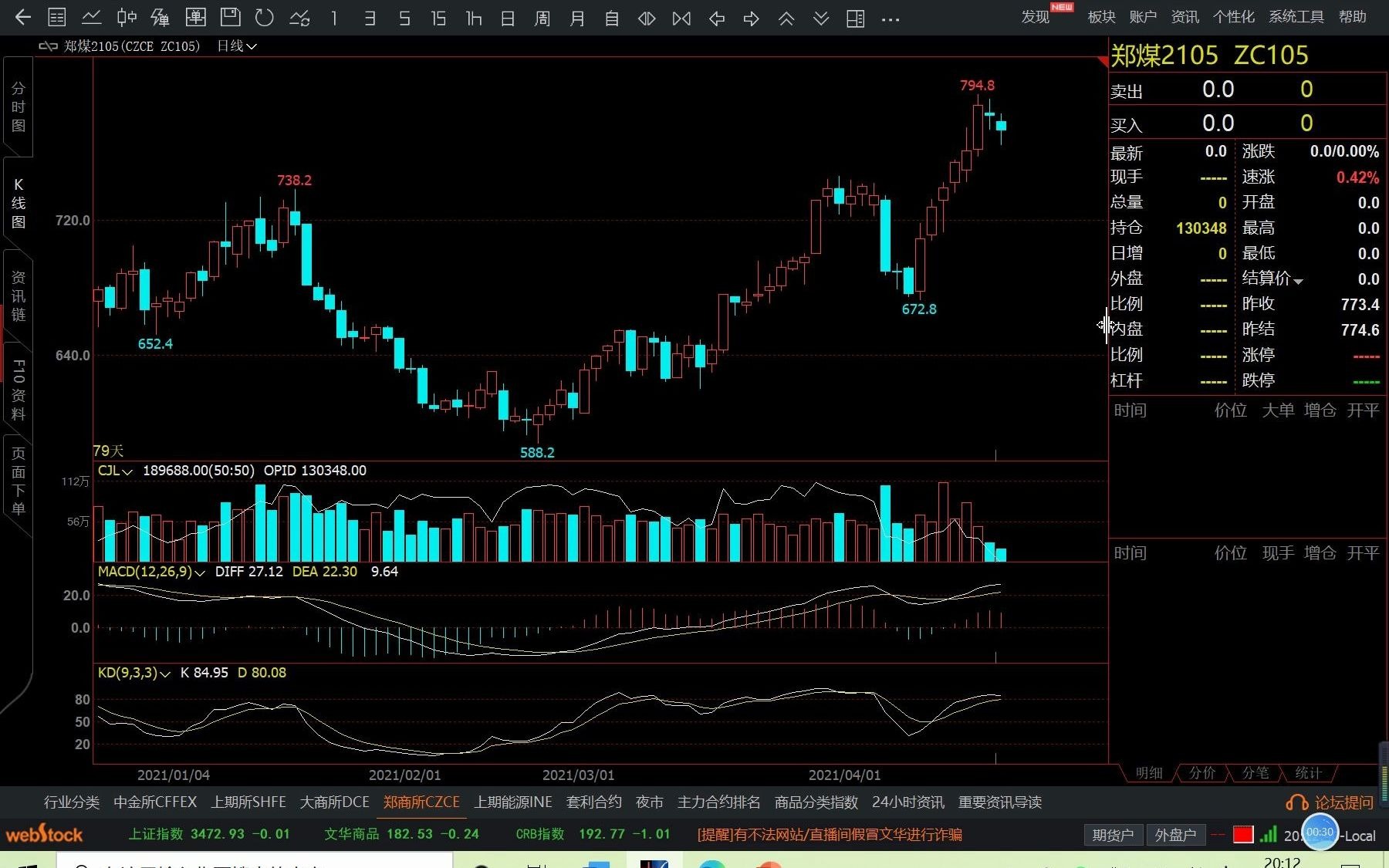Click the save floppy disk icon
Image resolution: width=1389 pixels, height=868 pixels.
coord(230,17)
